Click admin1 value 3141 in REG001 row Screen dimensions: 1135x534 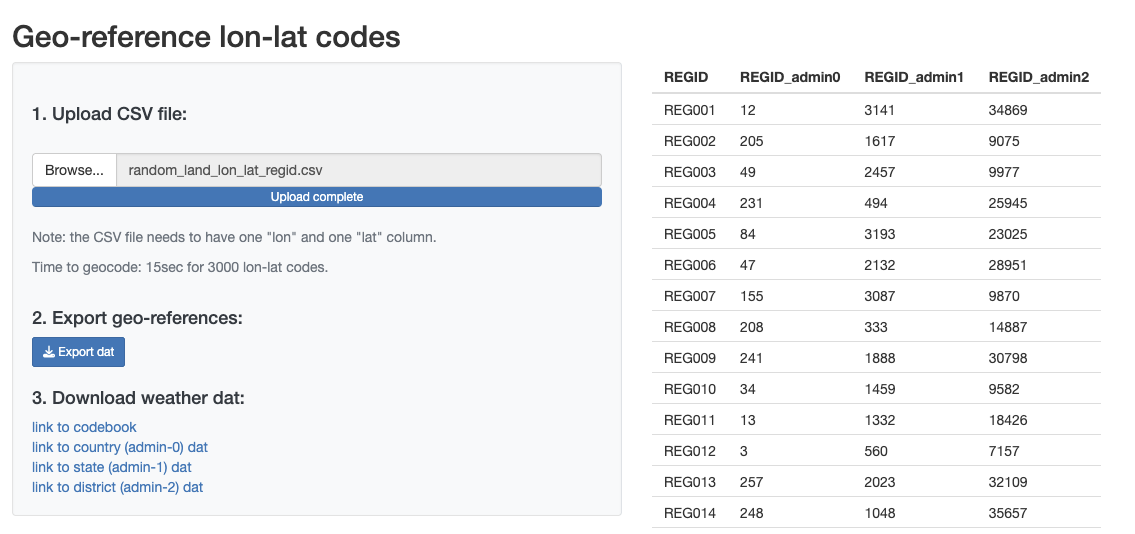coord(879,110)
